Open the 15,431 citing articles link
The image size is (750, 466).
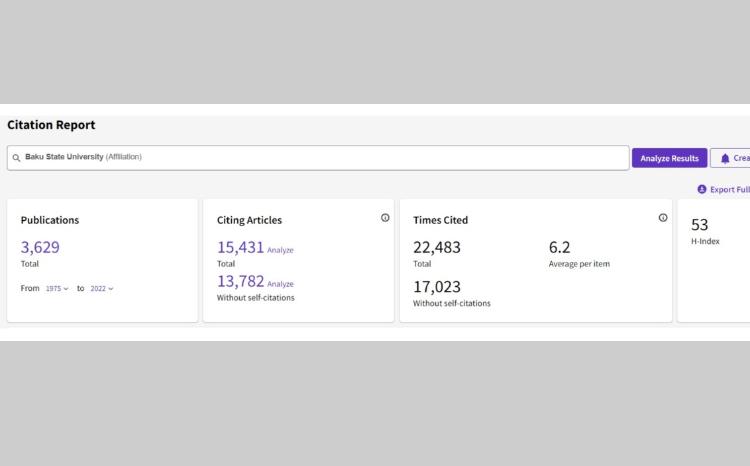(x=239, y=247)
